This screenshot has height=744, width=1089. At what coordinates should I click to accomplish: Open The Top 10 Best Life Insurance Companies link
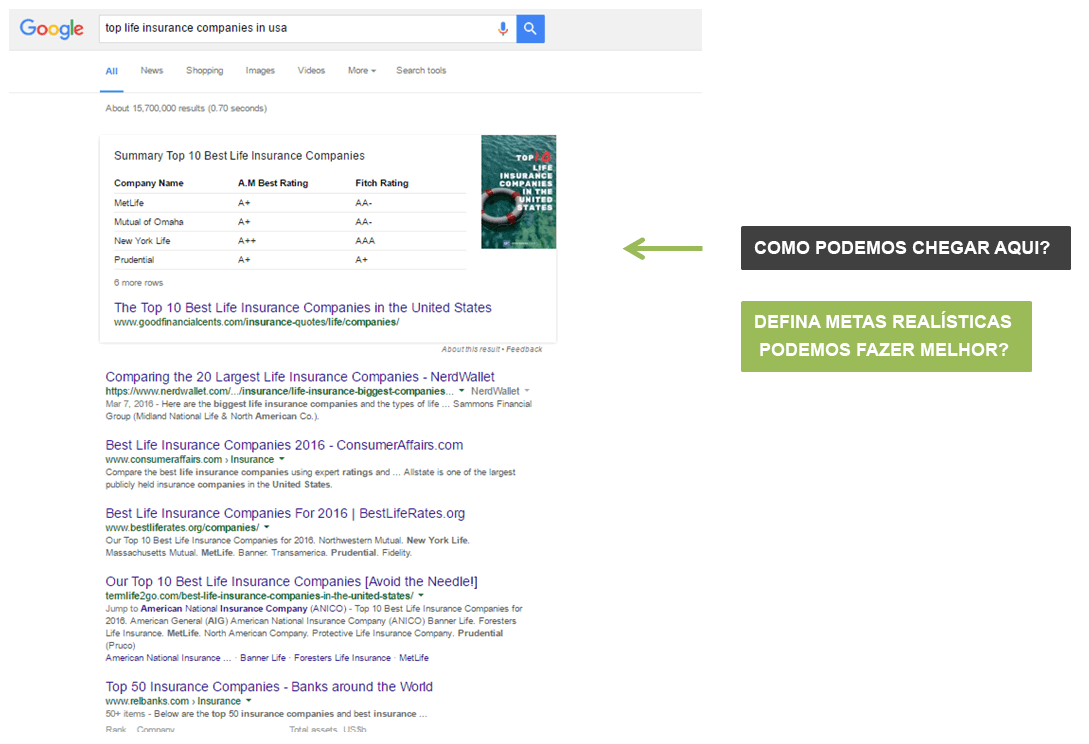[x=303, y=308]
